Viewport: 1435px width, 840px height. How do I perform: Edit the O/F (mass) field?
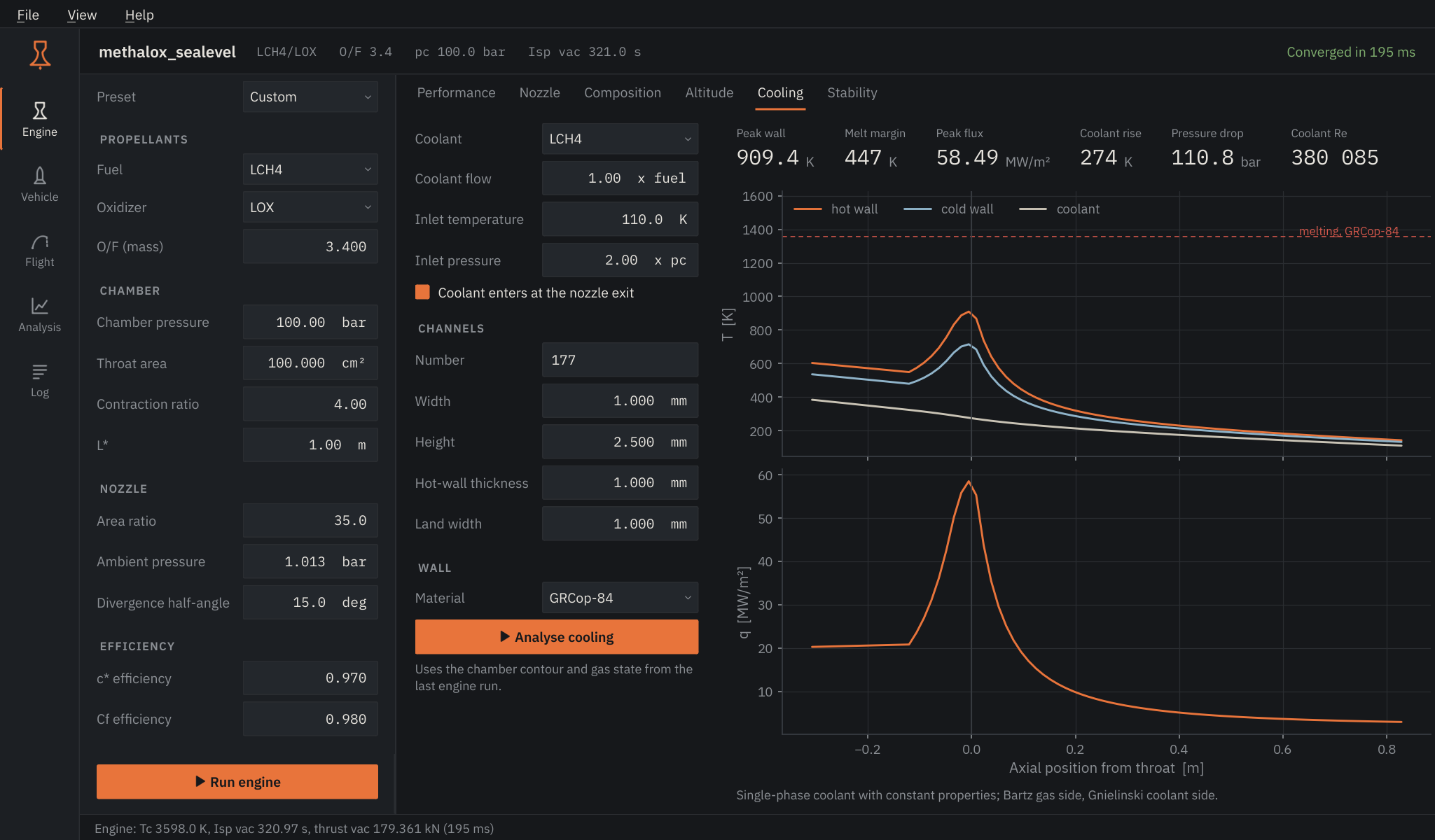pos(310,246)
